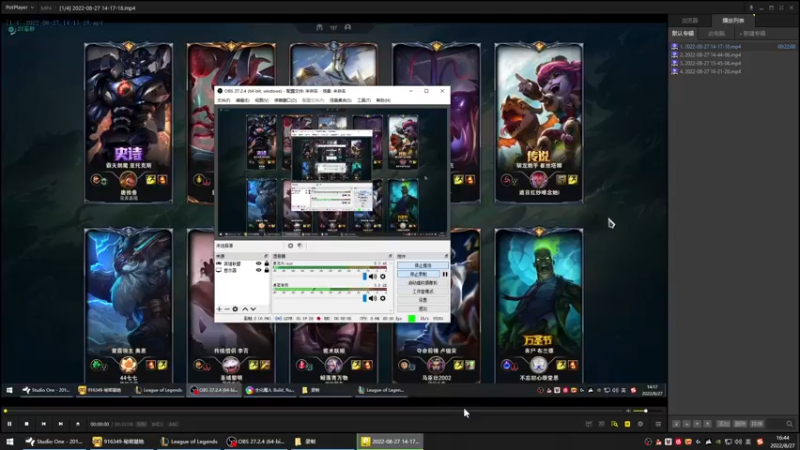Image resolution: width=800 pixels, height=450 pixels.
Task: Switch to Studio One in the Windows taskbar
Action: pos(54,442)
